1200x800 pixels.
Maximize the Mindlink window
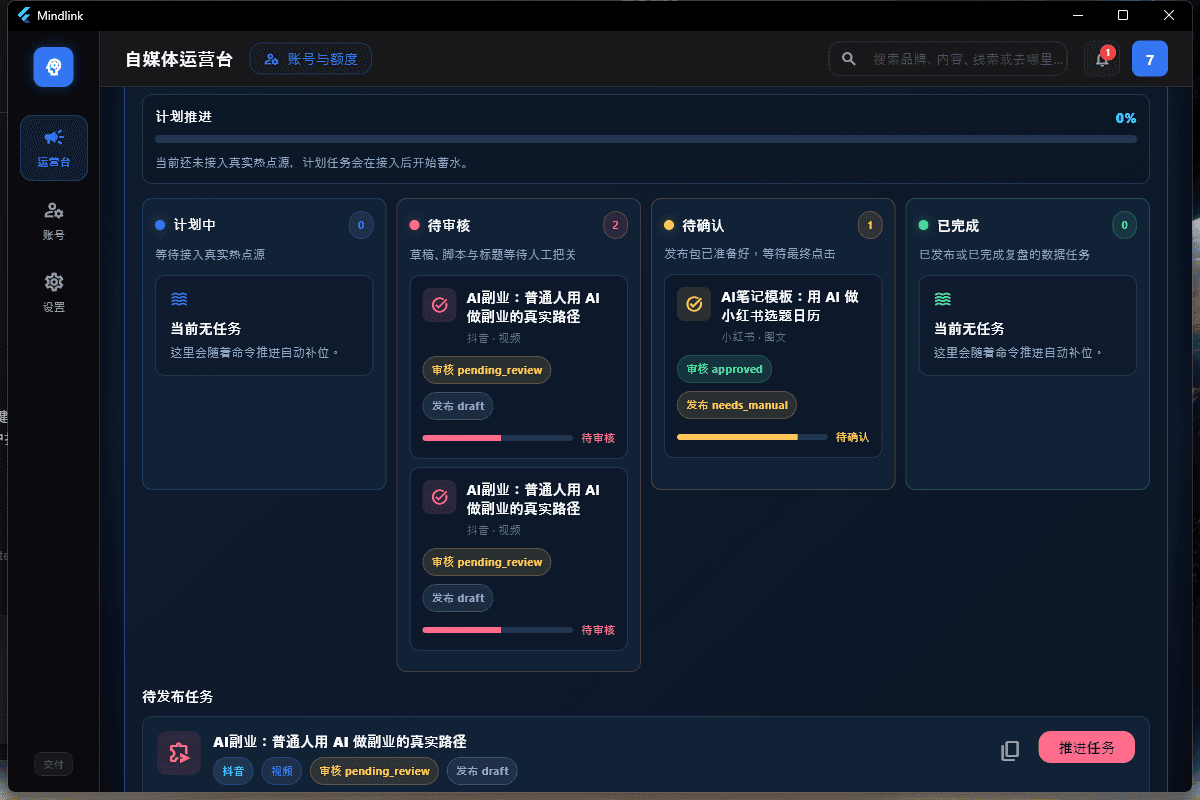click(1123, 15)
